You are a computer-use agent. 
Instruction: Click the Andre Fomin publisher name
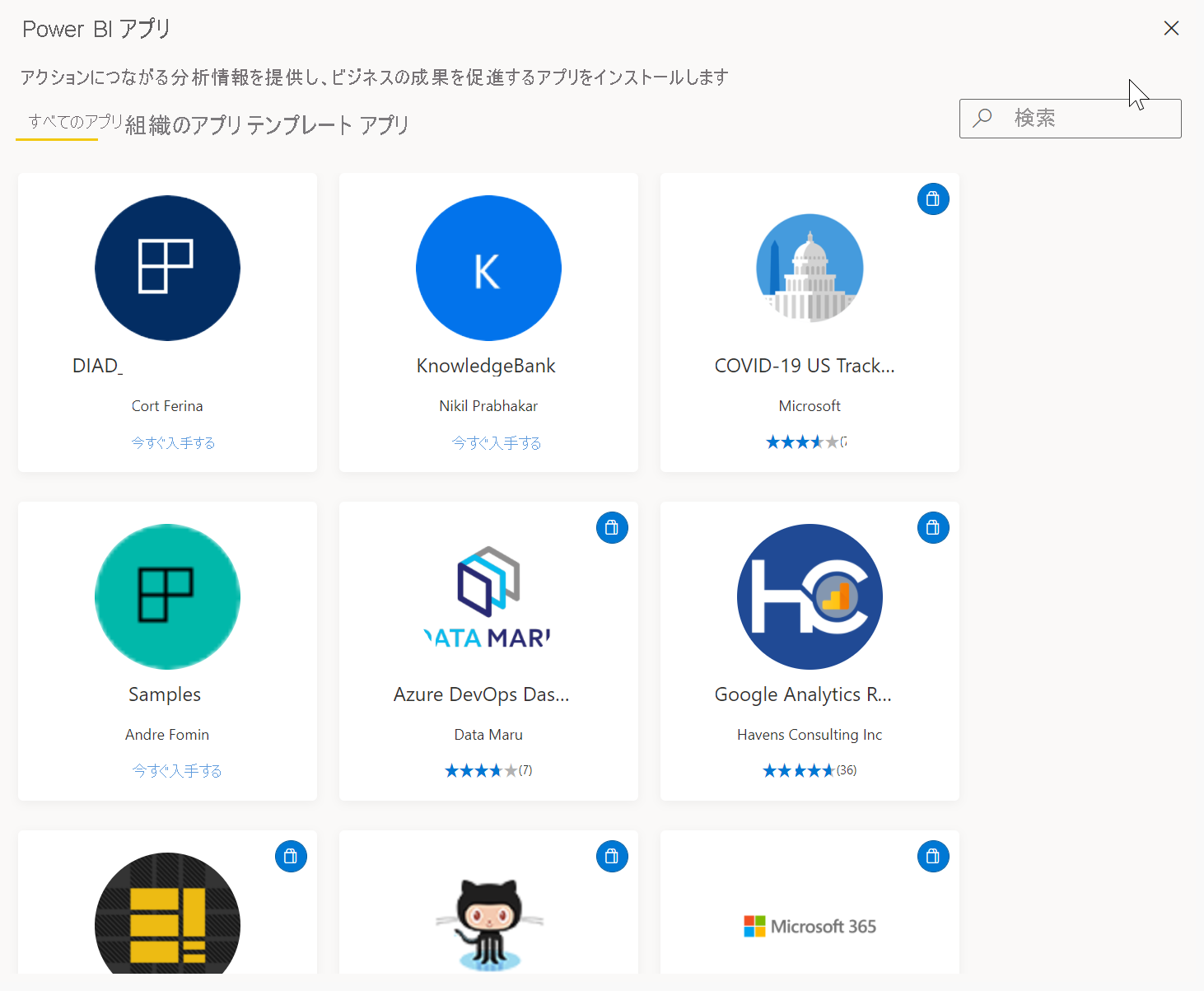point(167,735)
